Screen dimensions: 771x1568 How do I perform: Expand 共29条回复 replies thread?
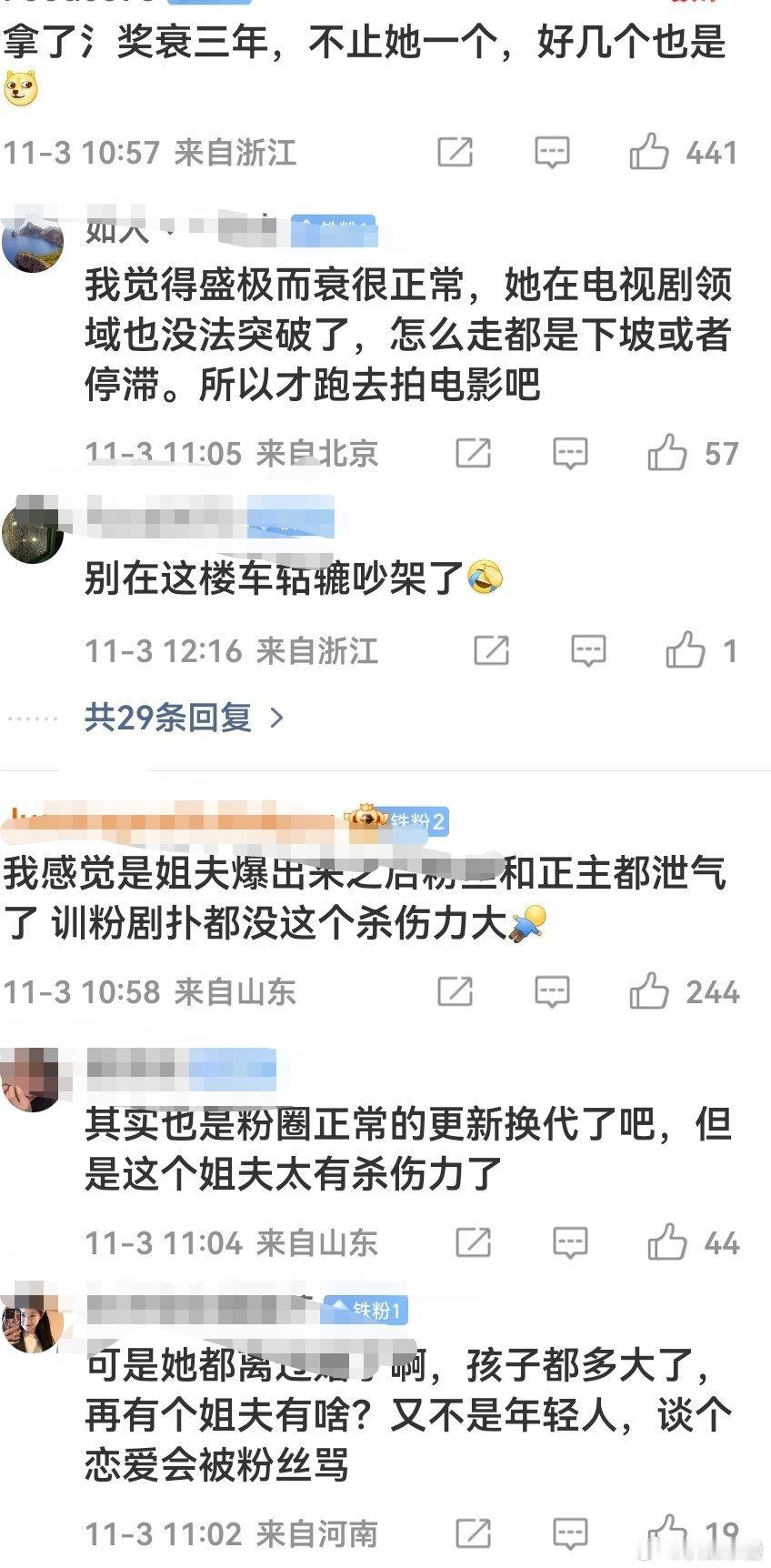coord(168,718)
